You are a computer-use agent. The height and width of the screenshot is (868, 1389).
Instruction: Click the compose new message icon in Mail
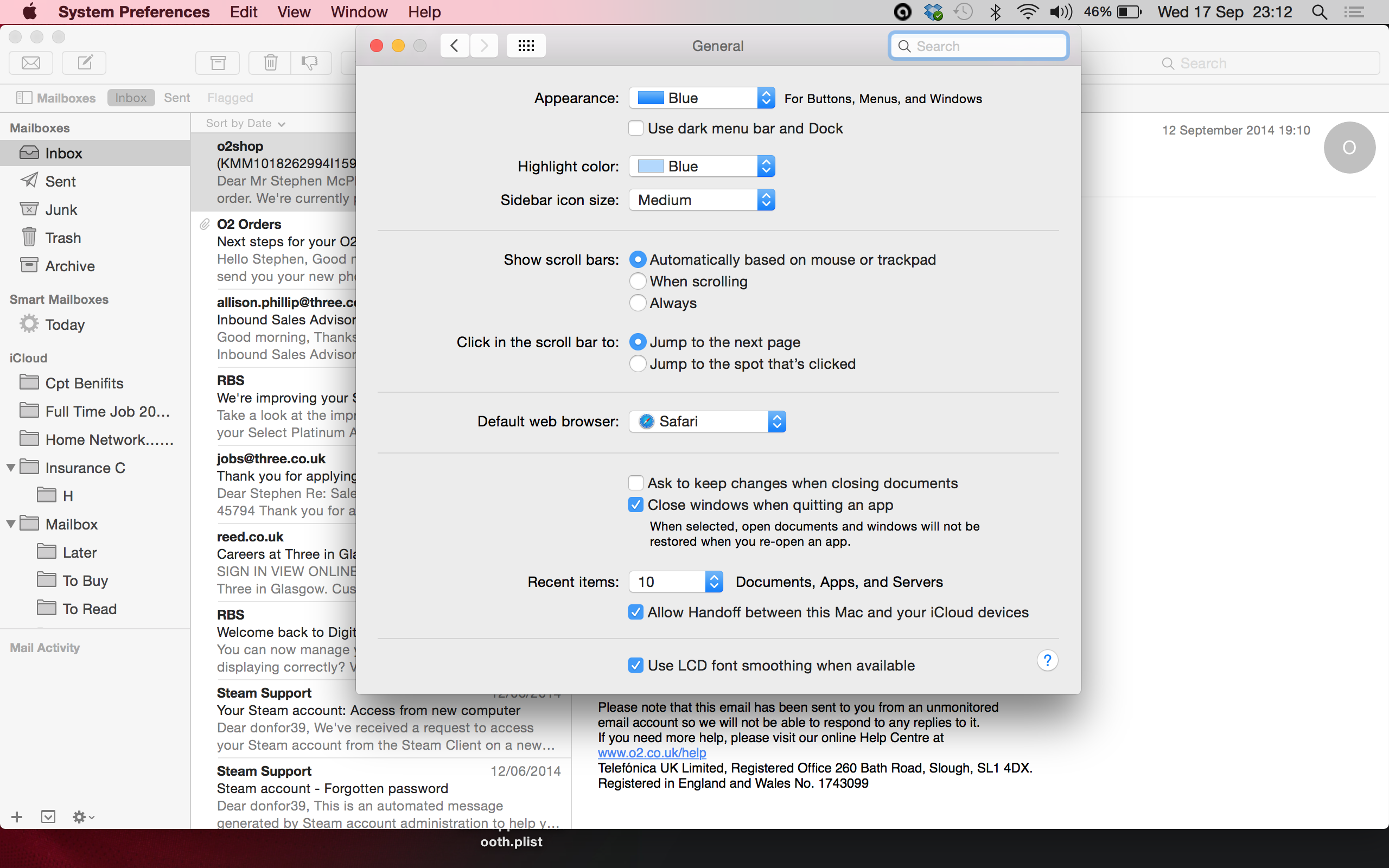click(85, 62)
